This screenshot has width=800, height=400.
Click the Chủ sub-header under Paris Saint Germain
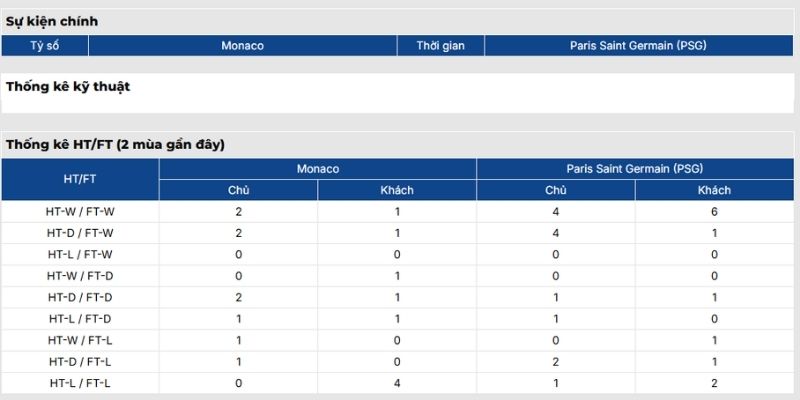[x=556, y=190]
